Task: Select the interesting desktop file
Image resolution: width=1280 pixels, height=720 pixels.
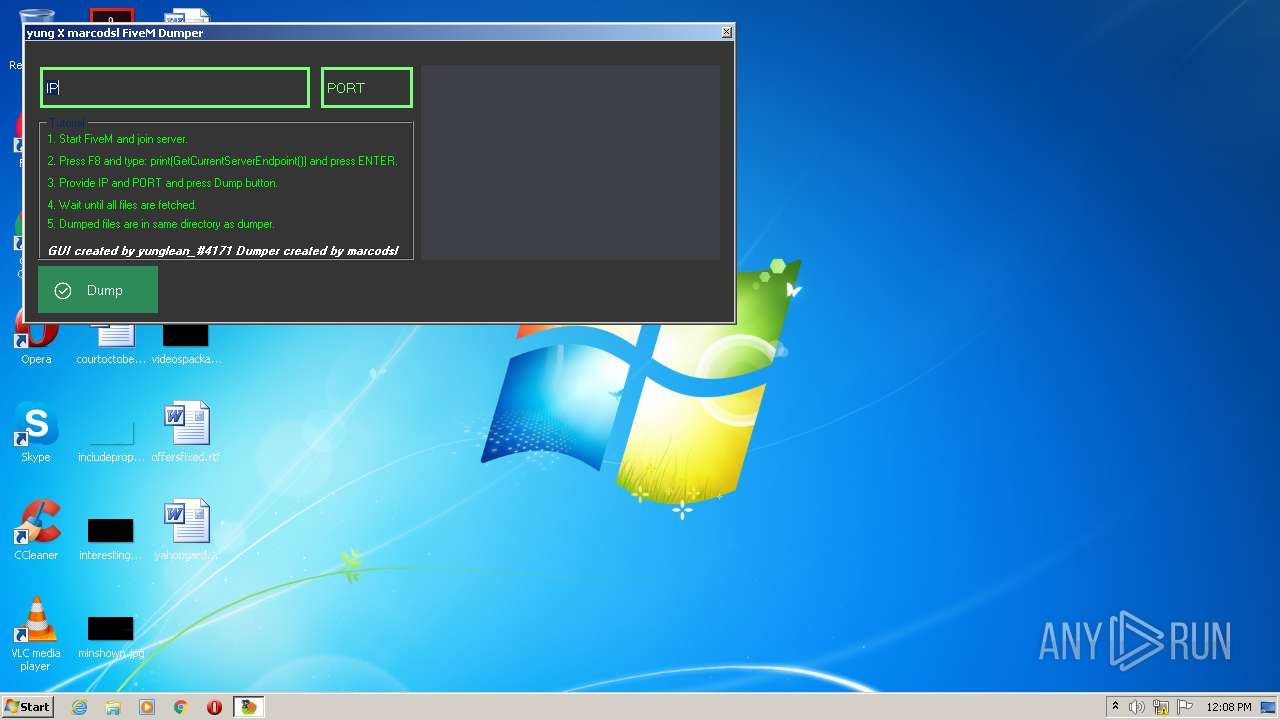Action: [x=111, y=538]
